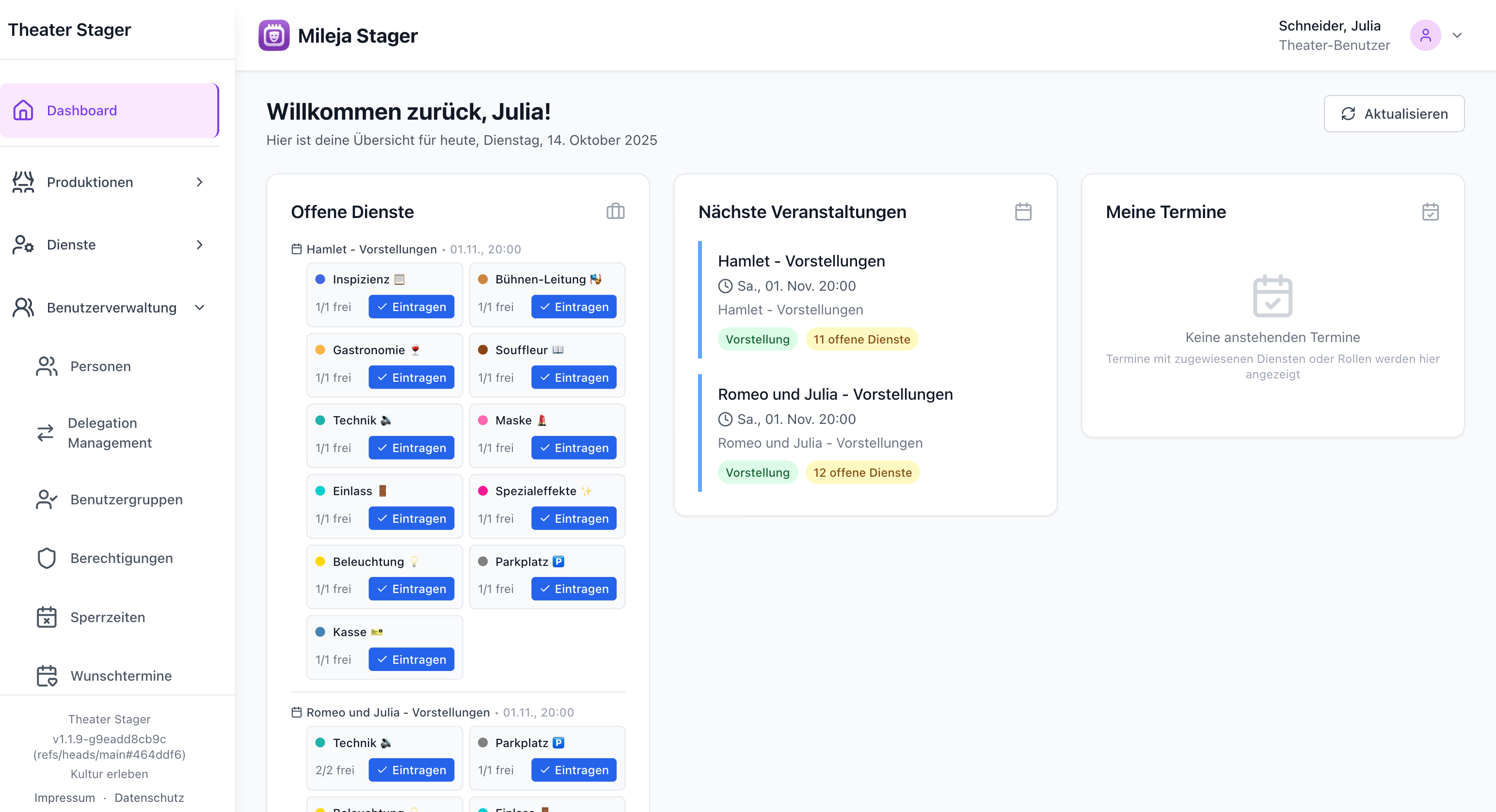Click calendar icon in Nächste Veranstaltungen card

1023,212
